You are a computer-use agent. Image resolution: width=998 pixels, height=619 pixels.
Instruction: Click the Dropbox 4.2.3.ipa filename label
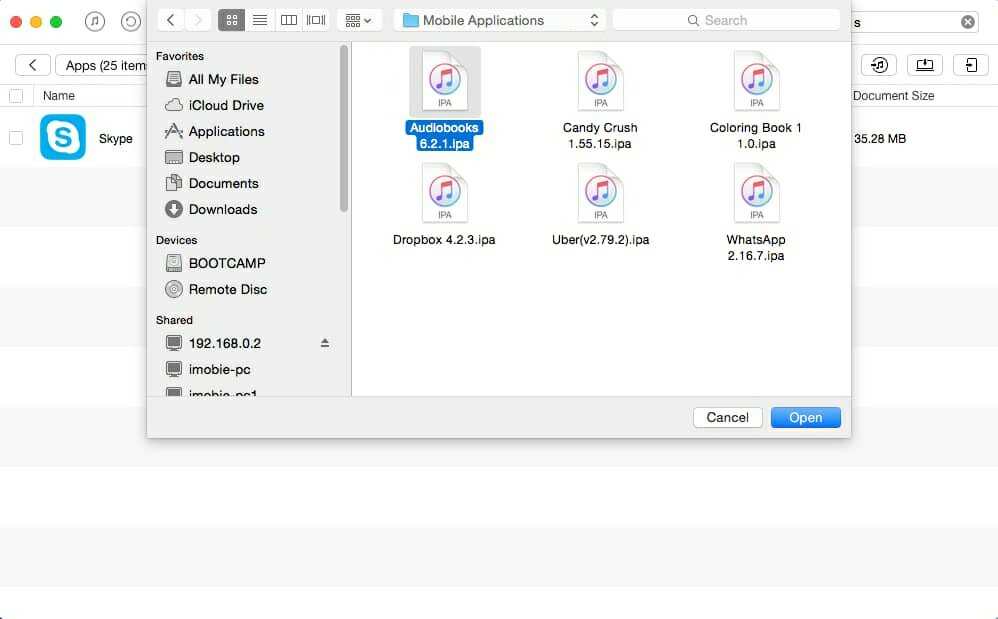pos(444,240)
